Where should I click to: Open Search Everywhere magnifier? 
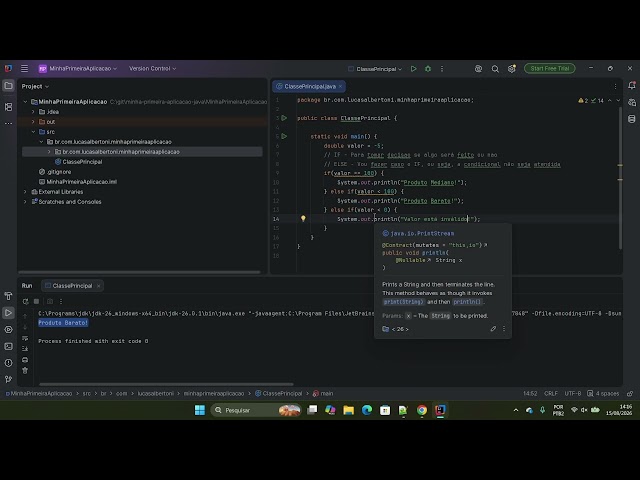[495, 69]
